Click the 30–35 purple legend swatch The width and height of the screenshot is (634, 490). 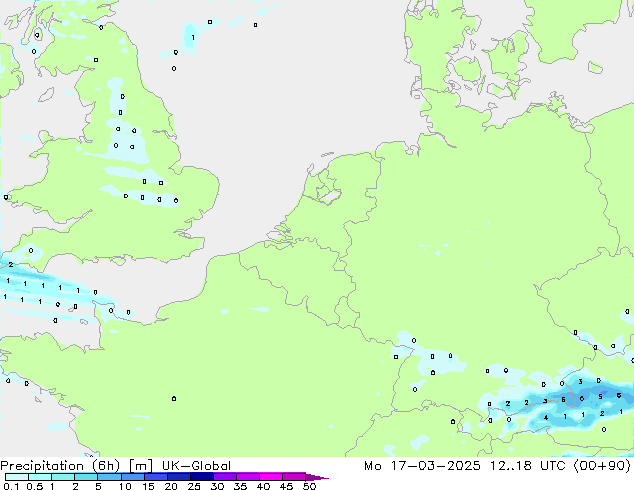click(224, 477)
